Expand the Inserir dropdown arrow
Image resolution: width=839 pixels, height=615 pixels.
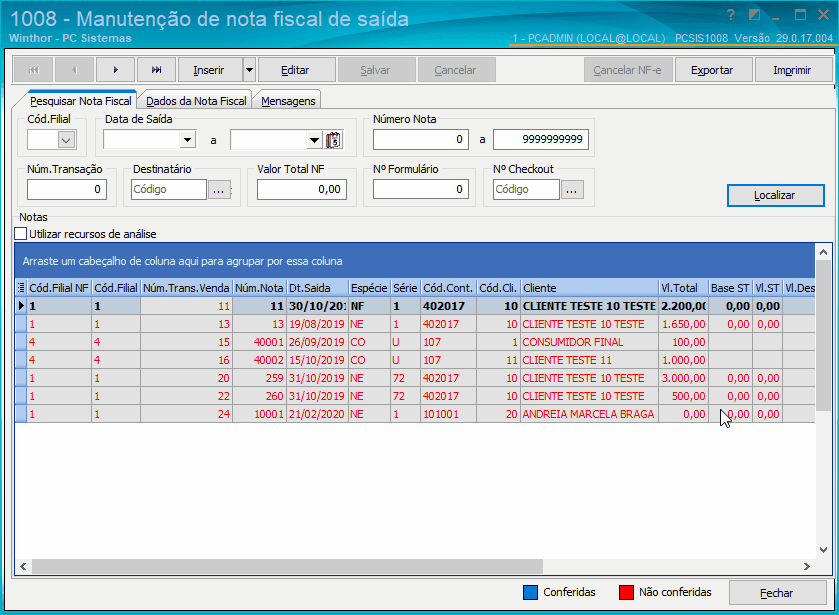(249, 70)
